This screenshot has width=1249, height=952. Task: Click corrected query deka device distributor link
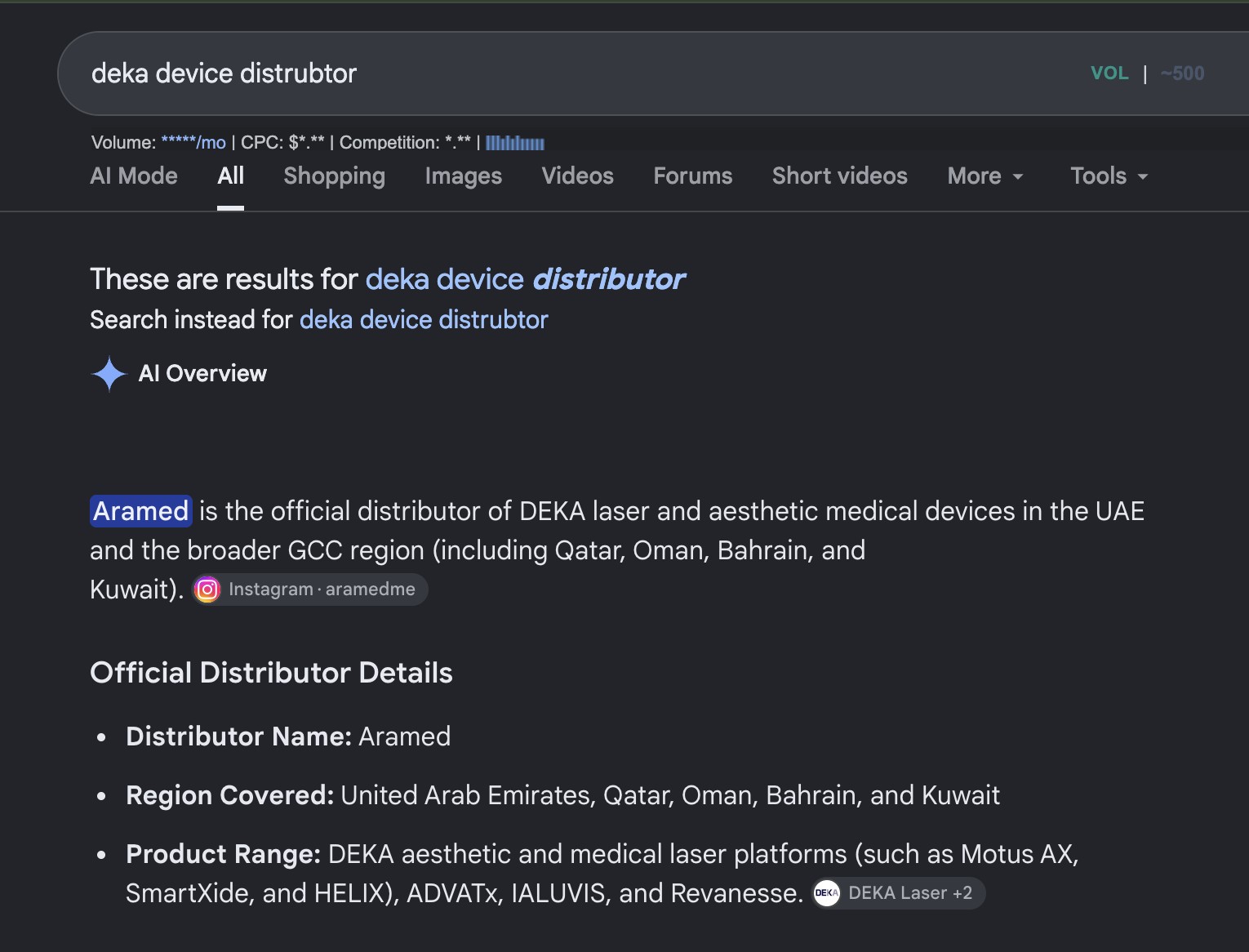525,279
